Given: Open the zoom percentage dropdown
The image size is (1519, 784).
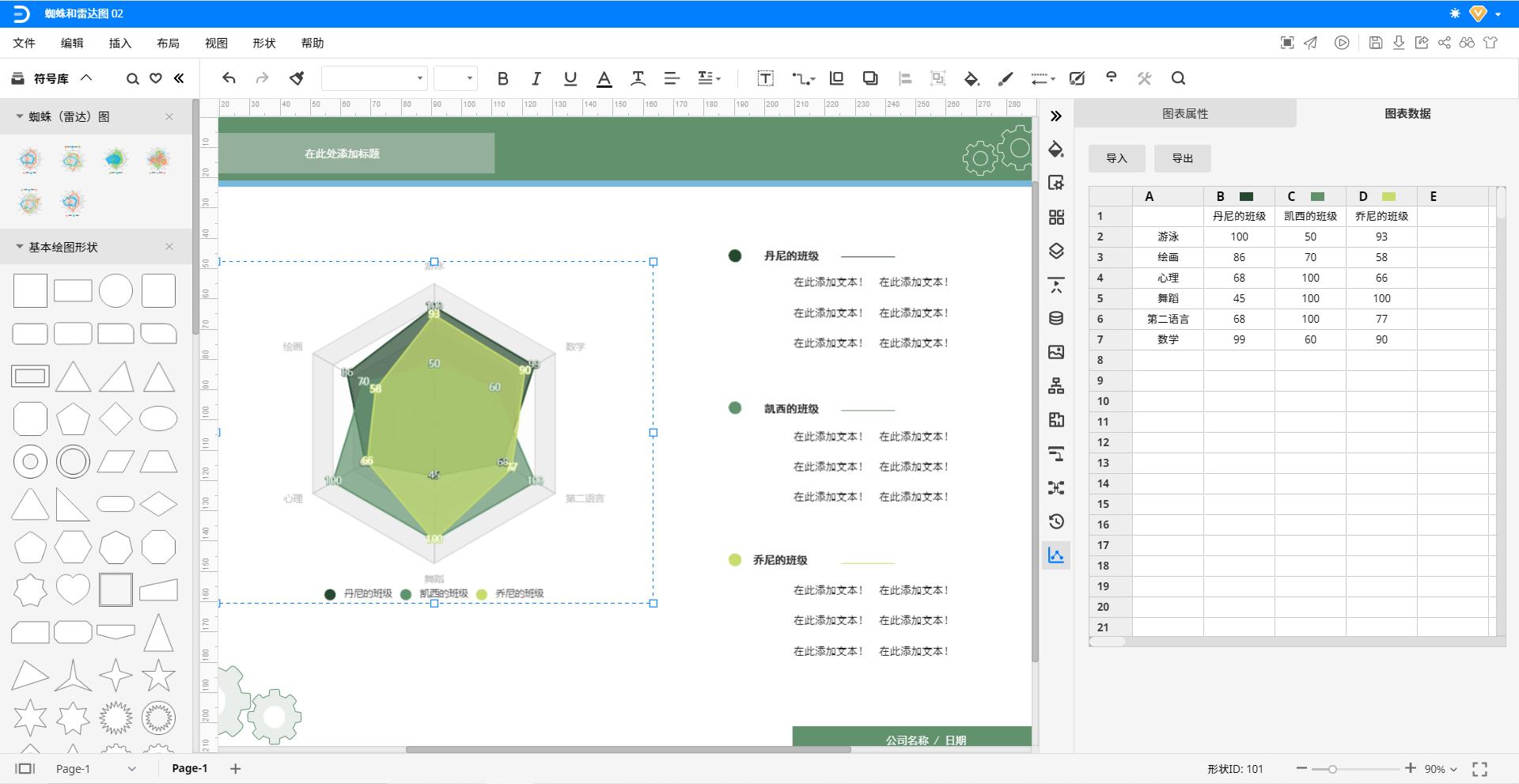Looking at the screenshot, I should point(1441,769).
